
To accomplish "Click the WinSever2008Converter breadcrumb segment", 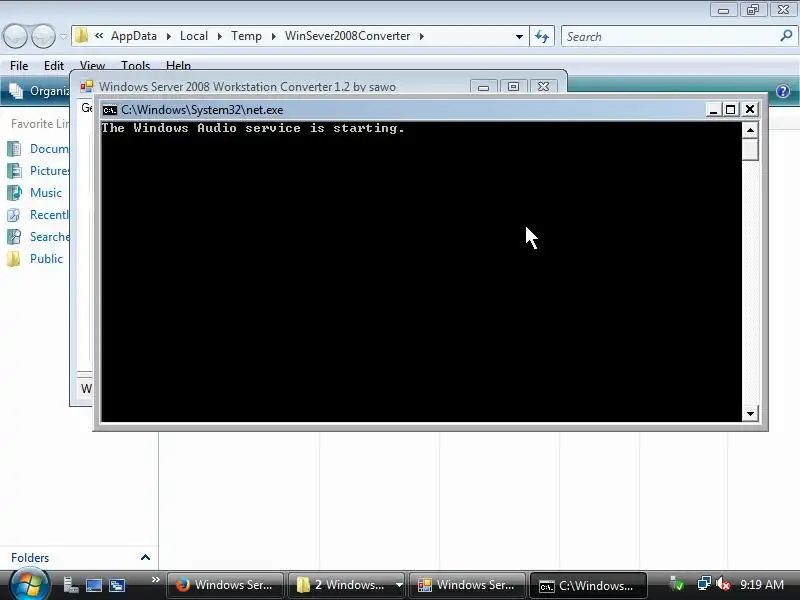I will point(347,36).
